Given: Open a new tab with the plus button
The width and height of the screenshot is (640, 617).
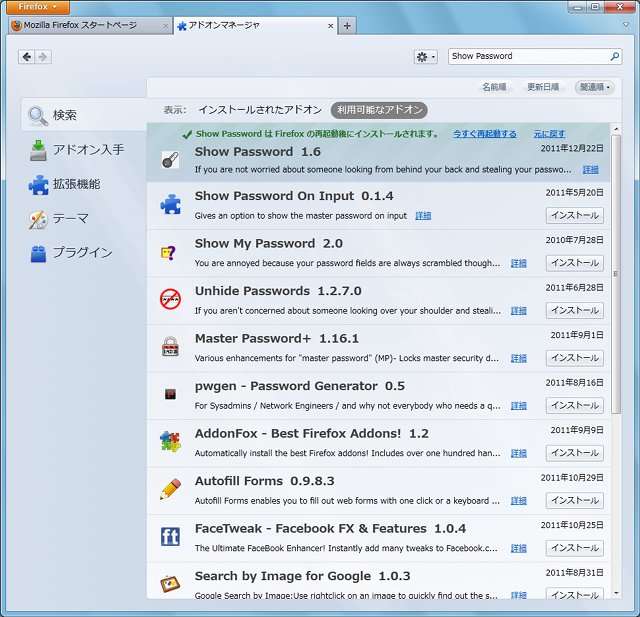Looking at the screenshot, I should 347,26.
